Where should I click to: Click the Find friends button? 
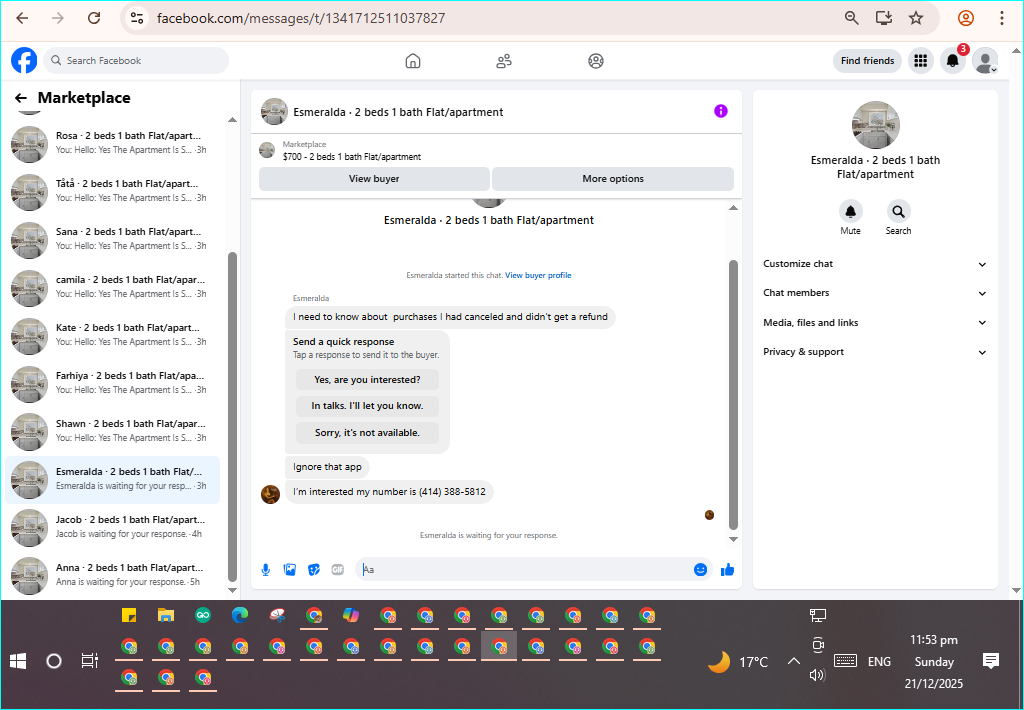pyautogui.click(x=867, y=61)
